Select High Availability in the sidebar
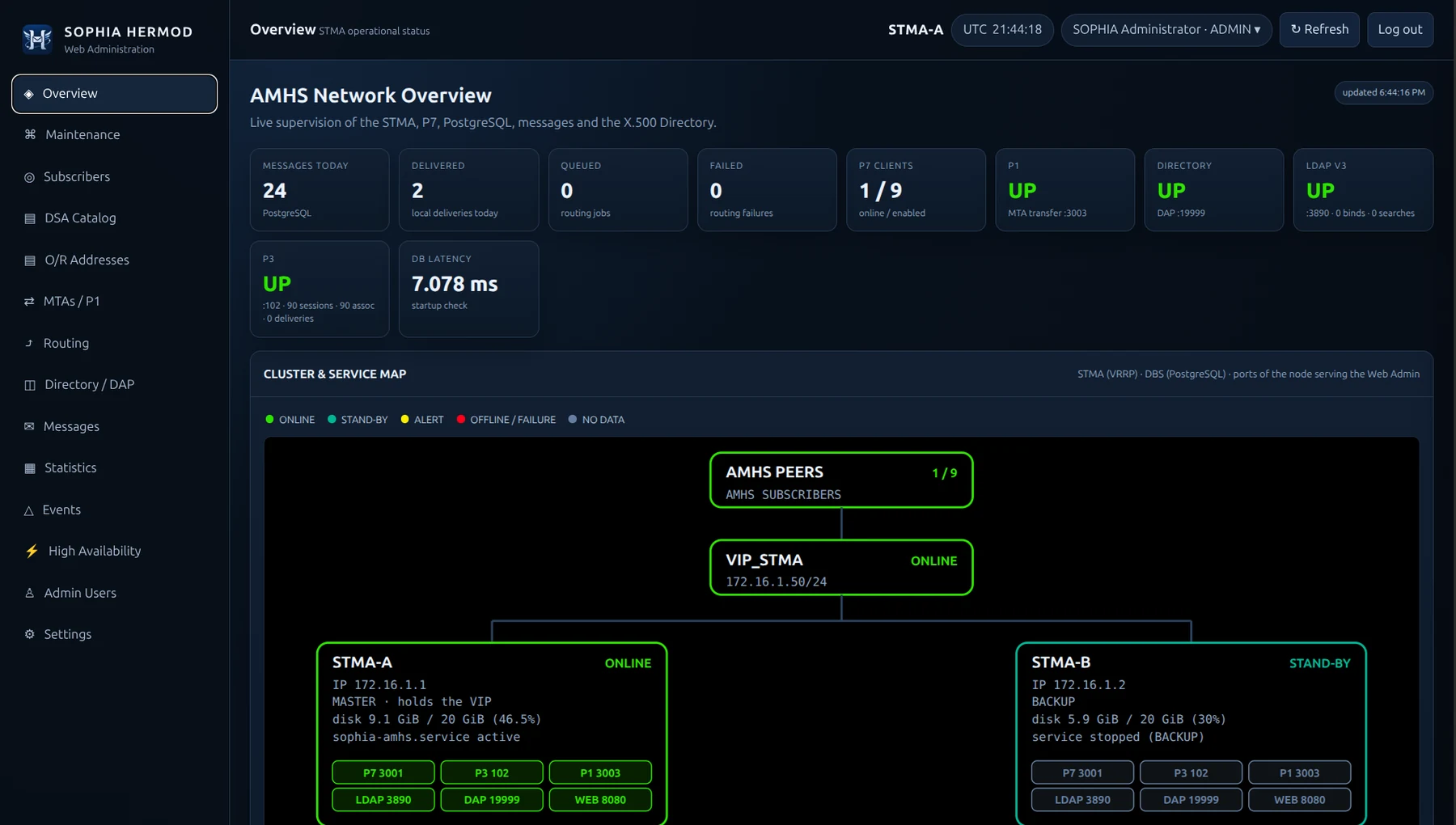This screenshot has width=1456, height=825. point(114,551)
